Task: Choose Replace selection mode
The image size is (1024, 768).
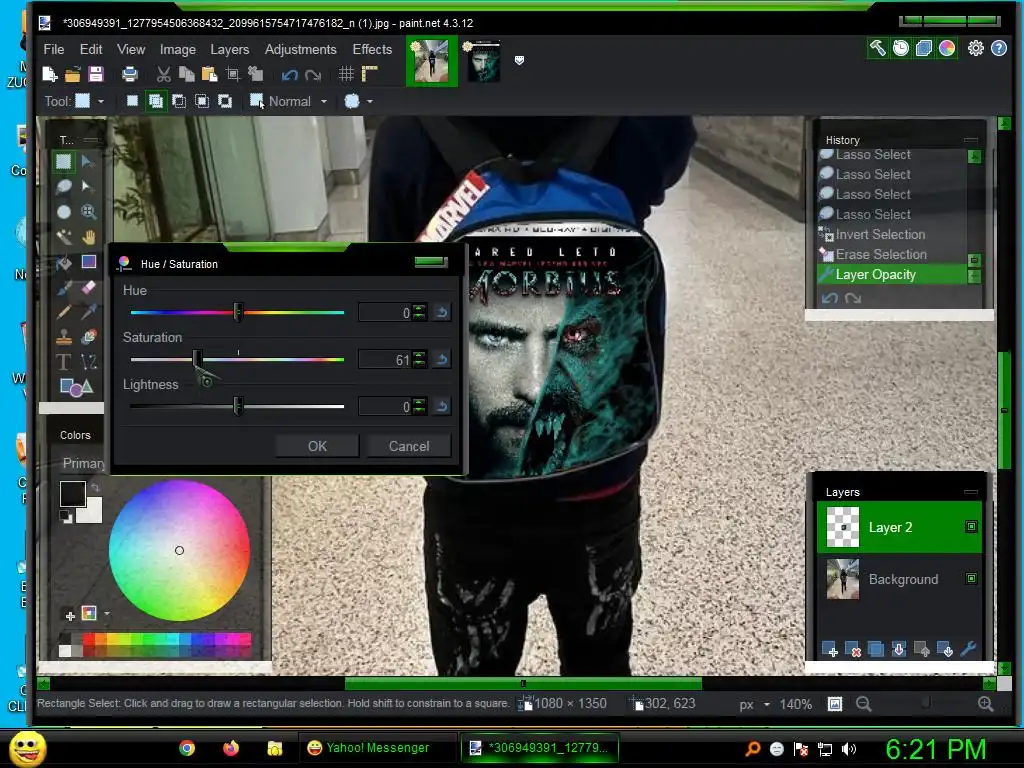Action: tap(132, 101)
